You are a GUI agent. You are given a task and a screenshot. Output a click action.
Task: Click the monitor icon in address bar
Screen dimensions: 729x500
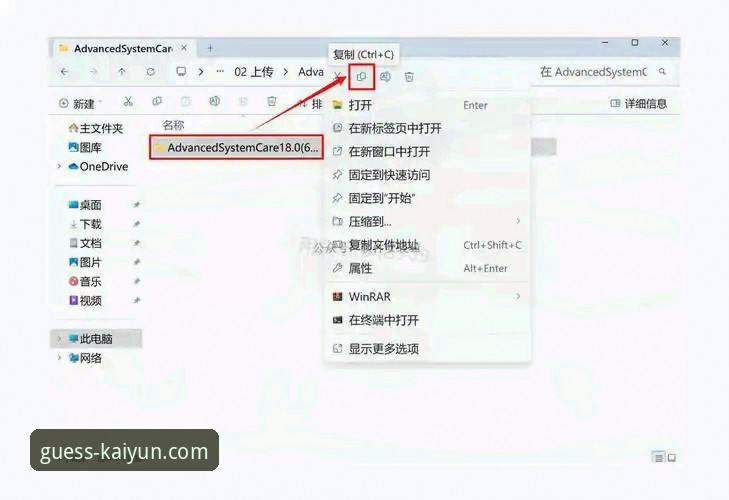point(181,72)
